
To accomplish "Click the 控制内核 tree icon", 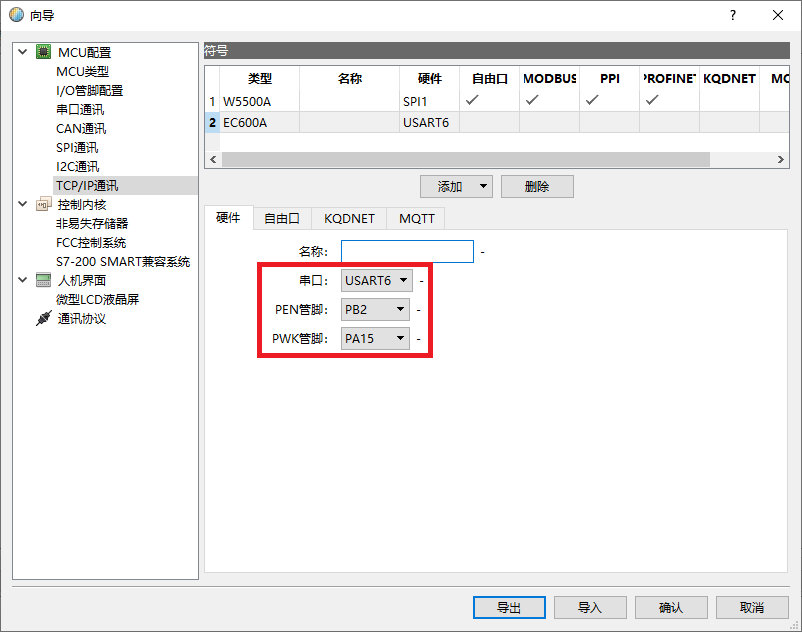I will click(43, 204).
